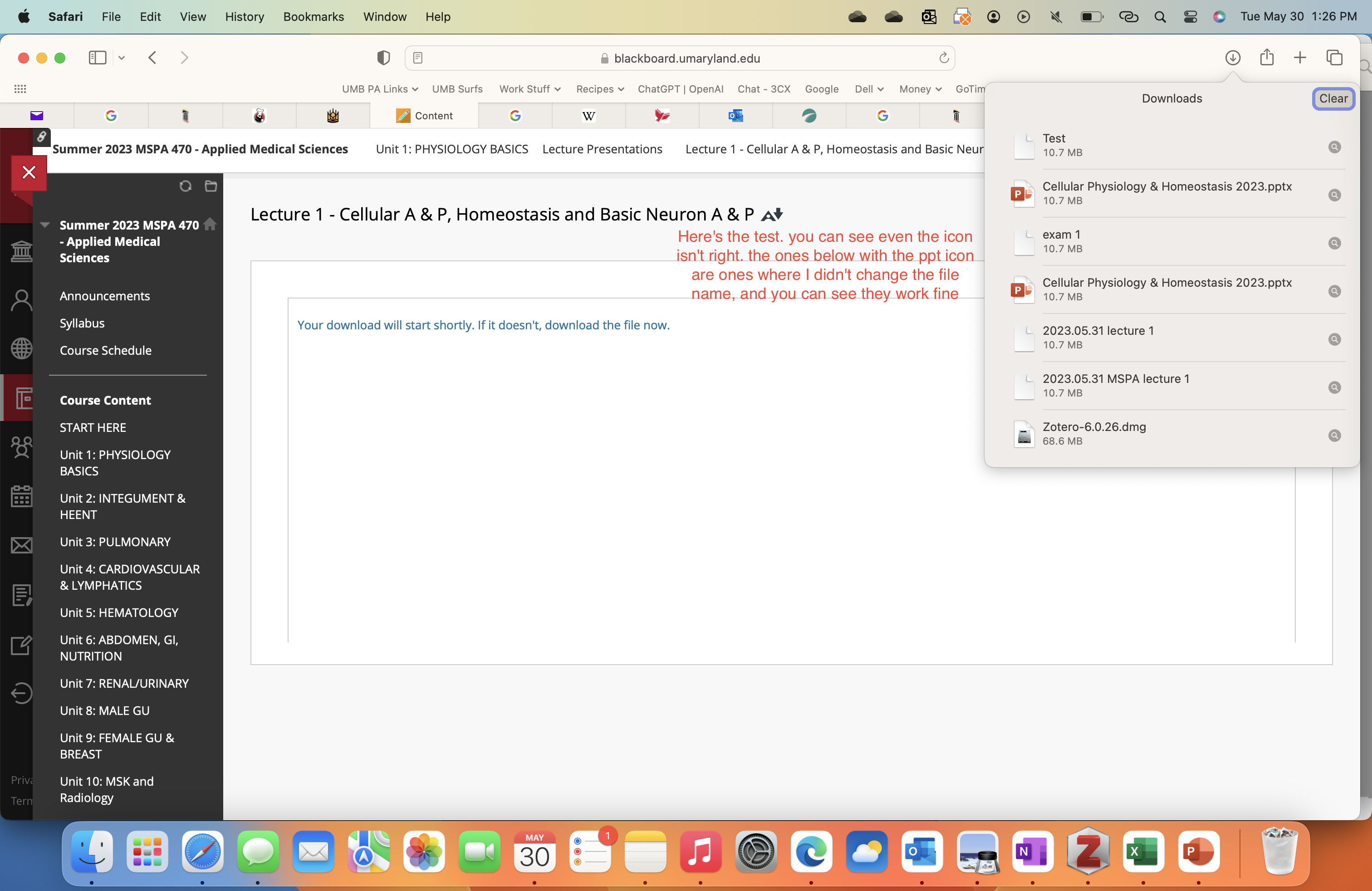
Task: Refresh the course menu icon
Action: pyautogui.click(x=185, y=186)
